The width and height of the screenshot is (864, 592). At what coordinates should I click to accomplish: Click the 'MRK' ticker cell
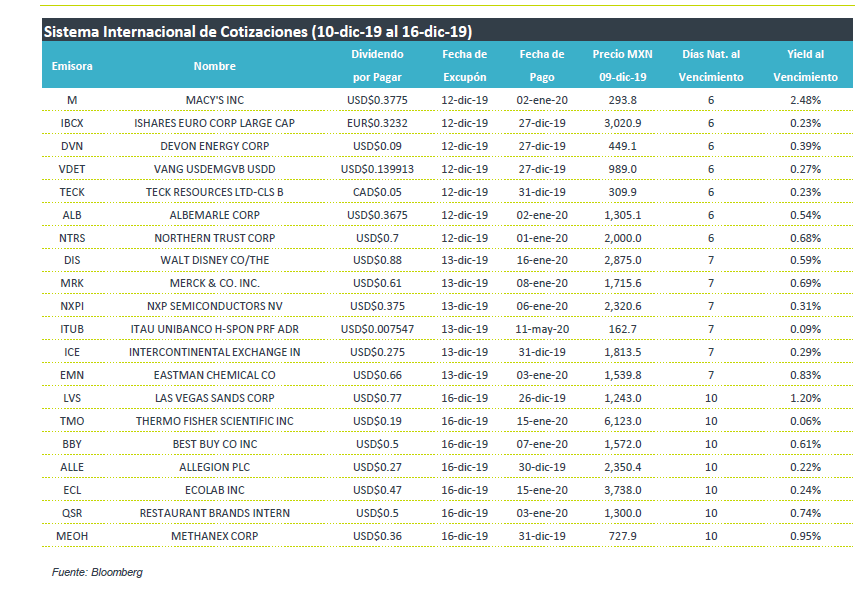coord(72,283)
